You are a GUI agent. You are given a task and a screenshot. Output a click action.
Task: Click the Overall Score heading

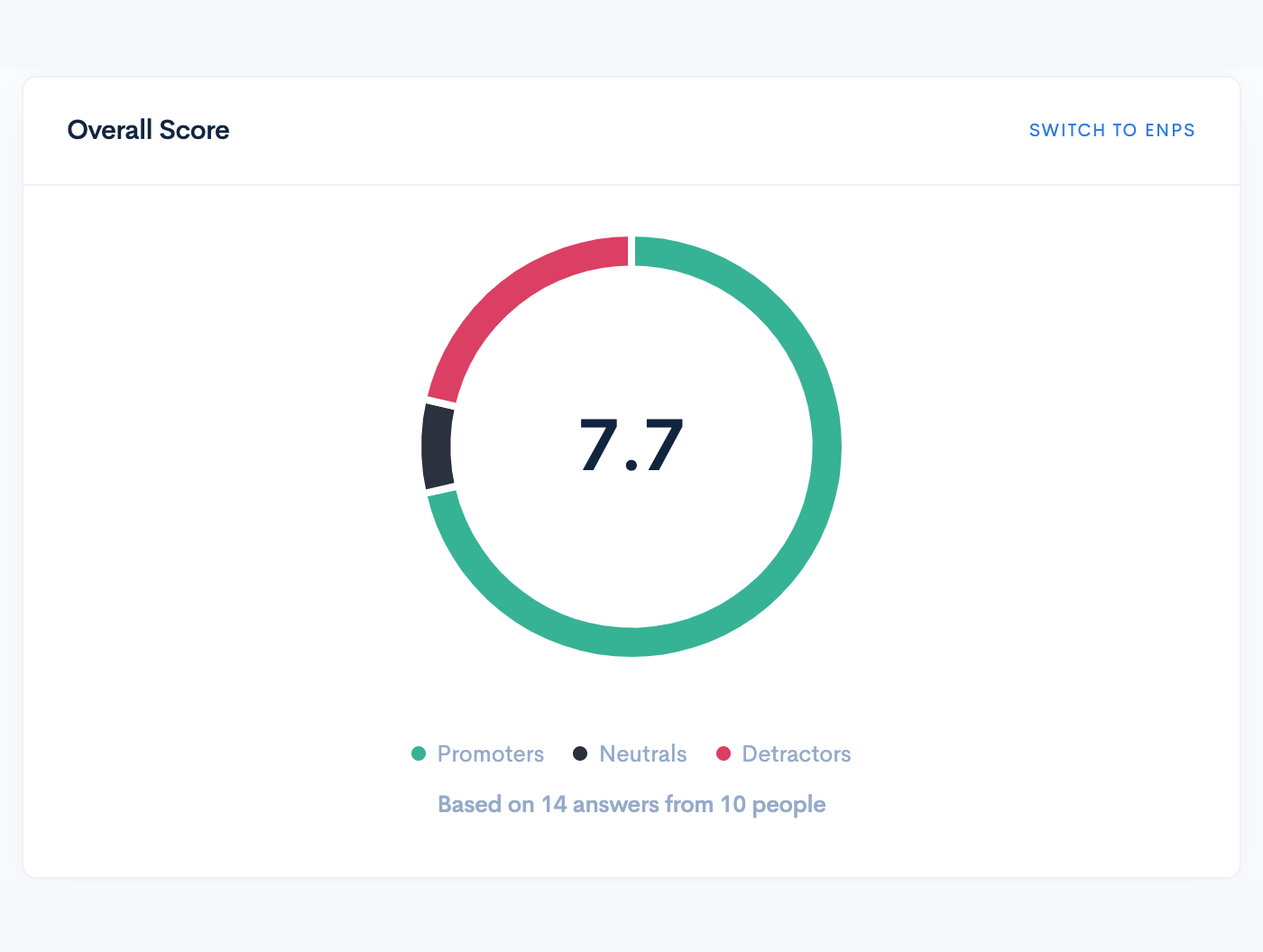[147, 130]
